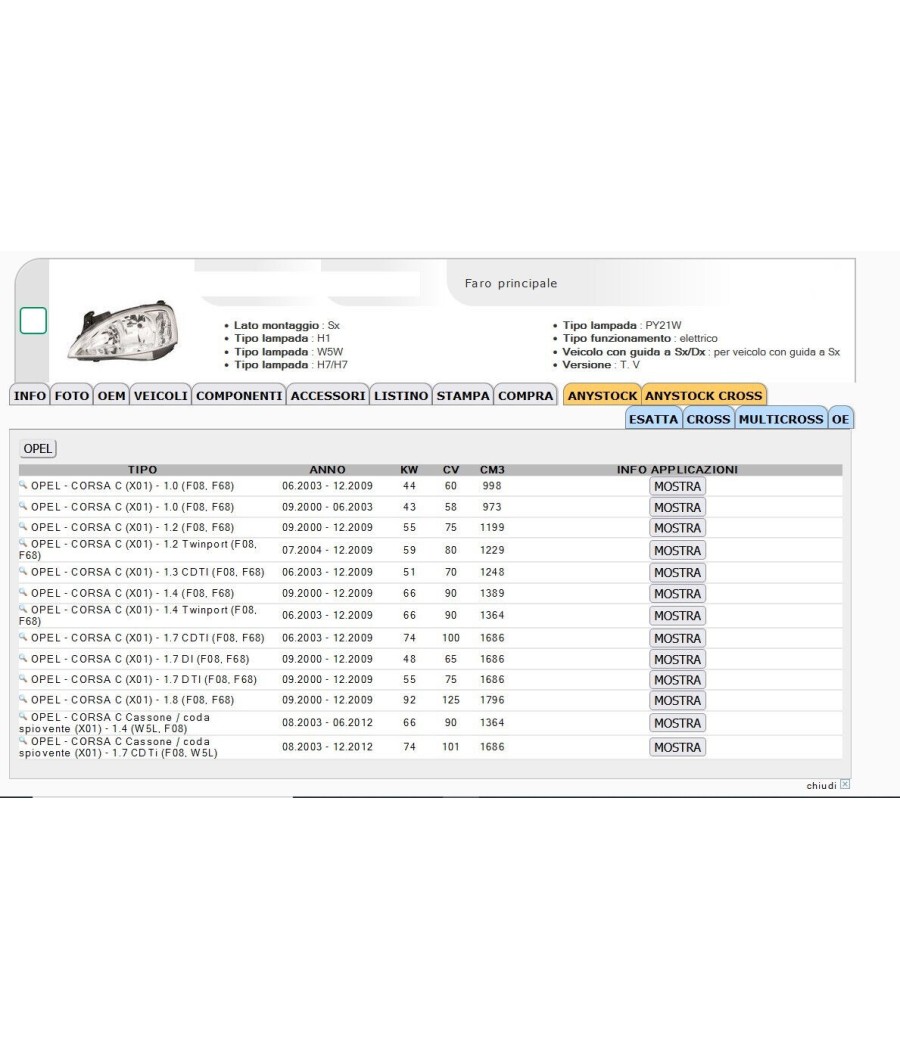Click year range 08.2003 - 06.2012

coord(327,723)
